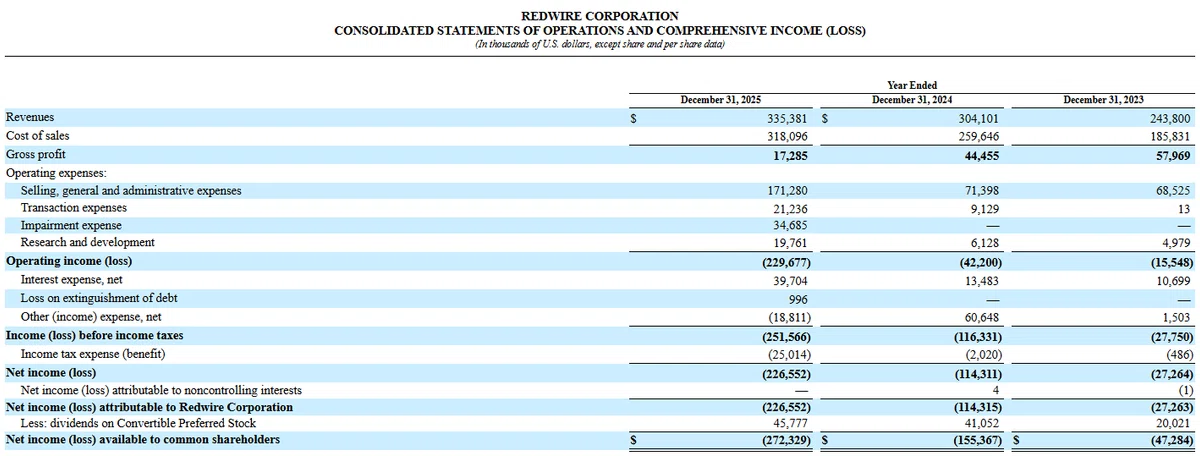Select 'Other (income) expense, net' label
The width and height of the screenshot is (1200, 456).
click(93, 317)
